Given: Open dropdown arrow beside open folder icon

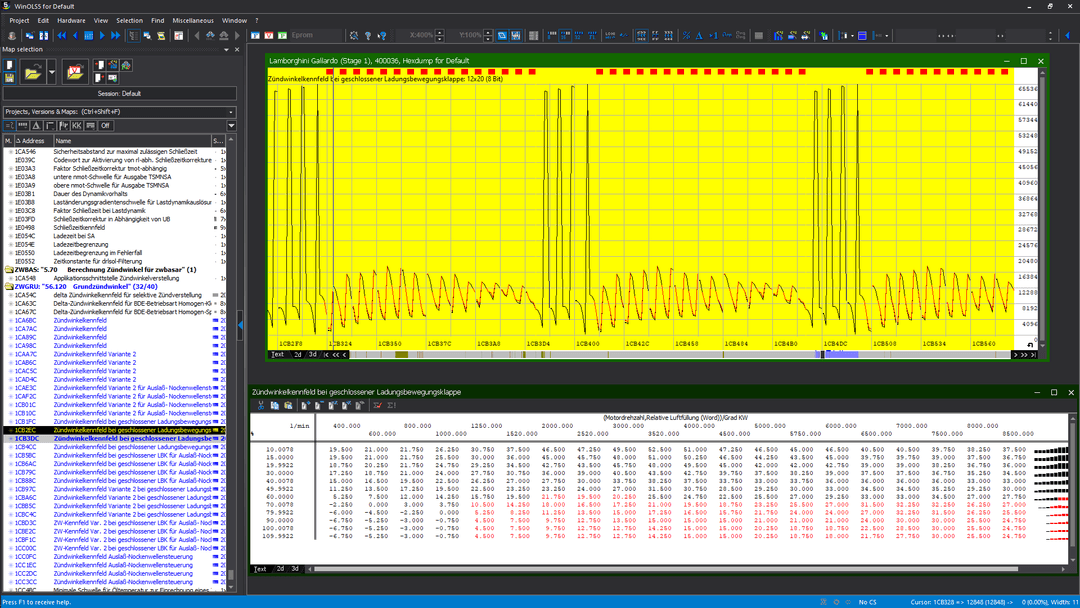Looking at the screenshot, I should (x=51, y=72).
